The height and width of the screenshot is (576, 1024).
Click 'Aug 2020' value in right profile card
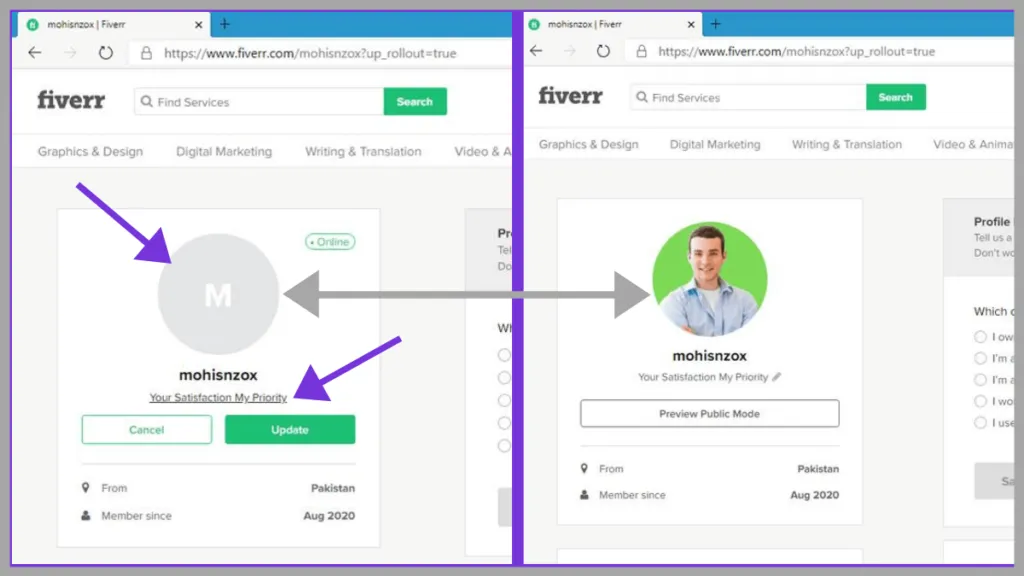pos(814,495)
